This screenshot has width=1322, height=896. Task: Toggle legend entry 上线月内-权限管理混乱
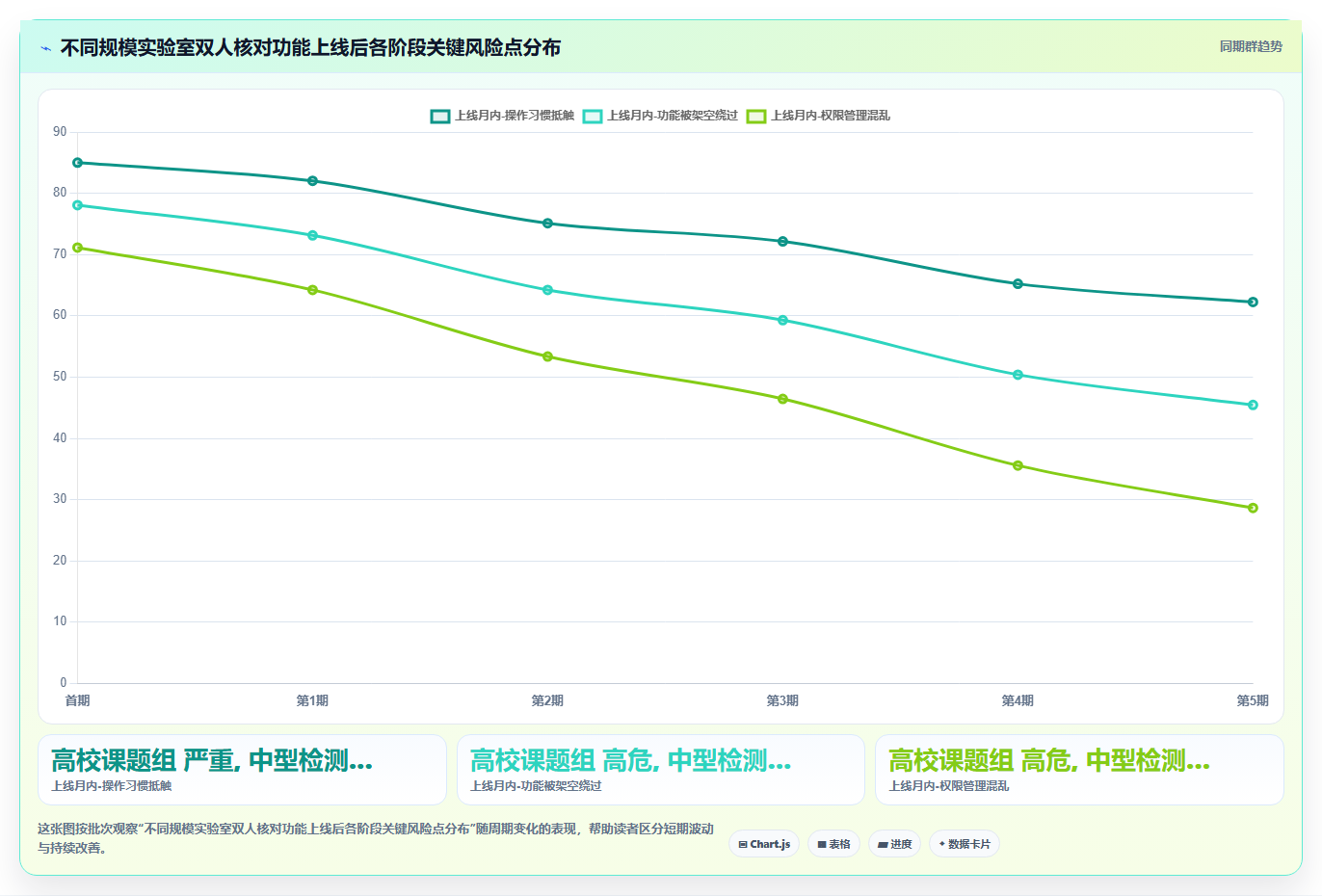(818, 116)
